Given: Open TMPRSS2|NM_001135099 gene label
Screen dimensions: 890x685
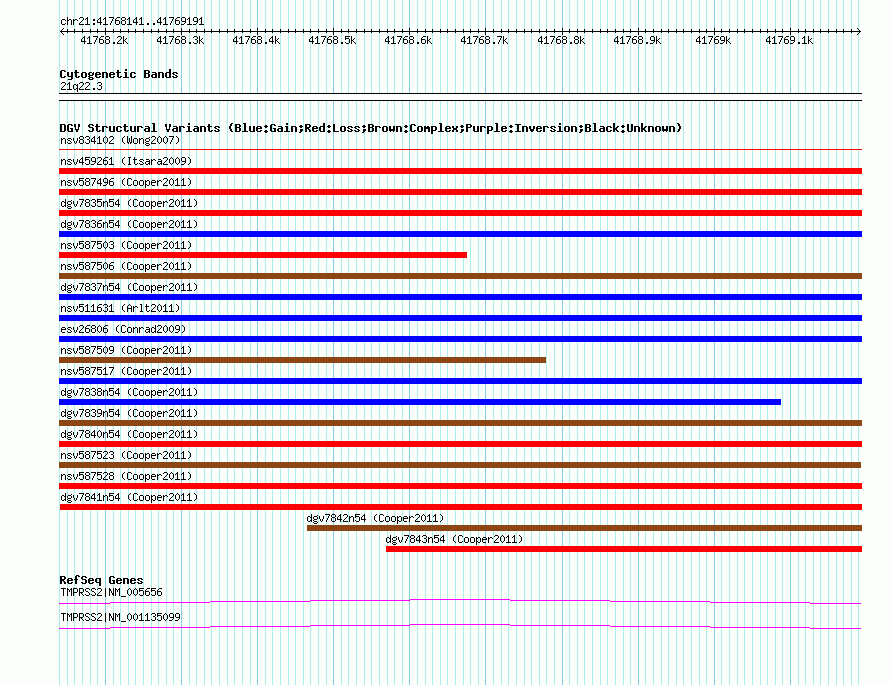Looking at the screenshot, I should point(120,617).
